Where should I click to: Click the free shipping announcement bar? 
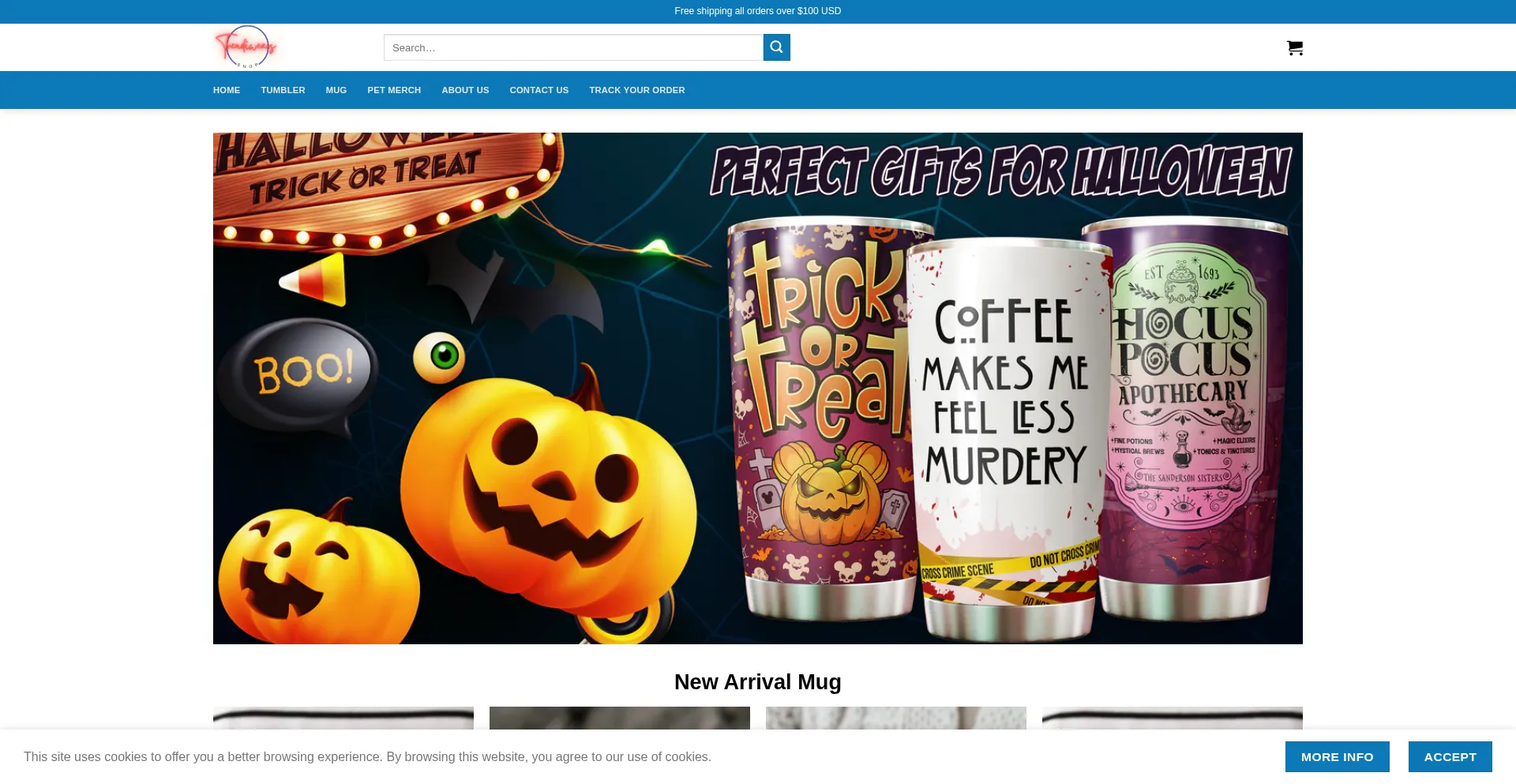pyautogui.click(x=757, y=11)
